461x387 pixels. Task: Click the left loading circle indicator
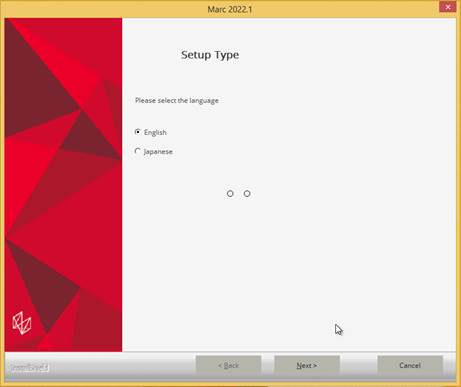(230, 194)
